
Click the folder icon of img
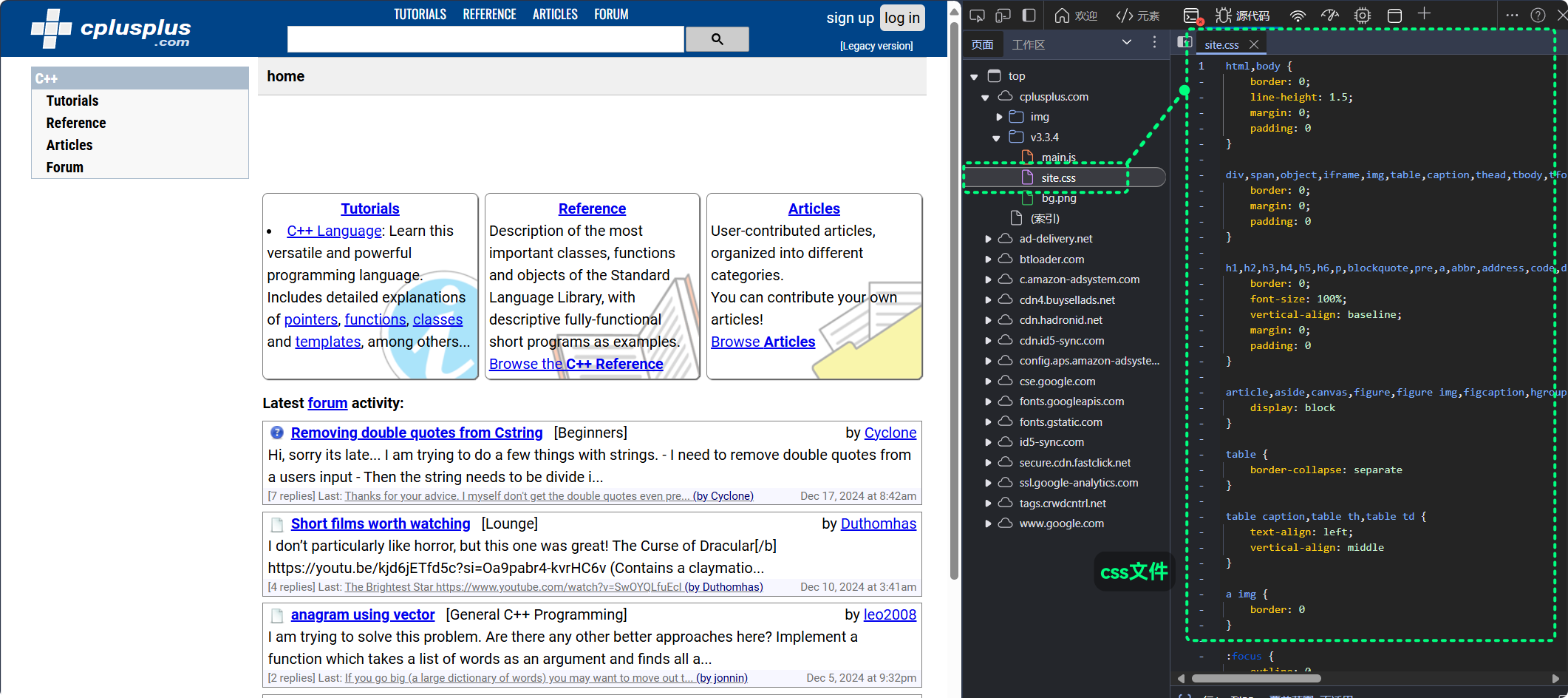coord(1017,117)
